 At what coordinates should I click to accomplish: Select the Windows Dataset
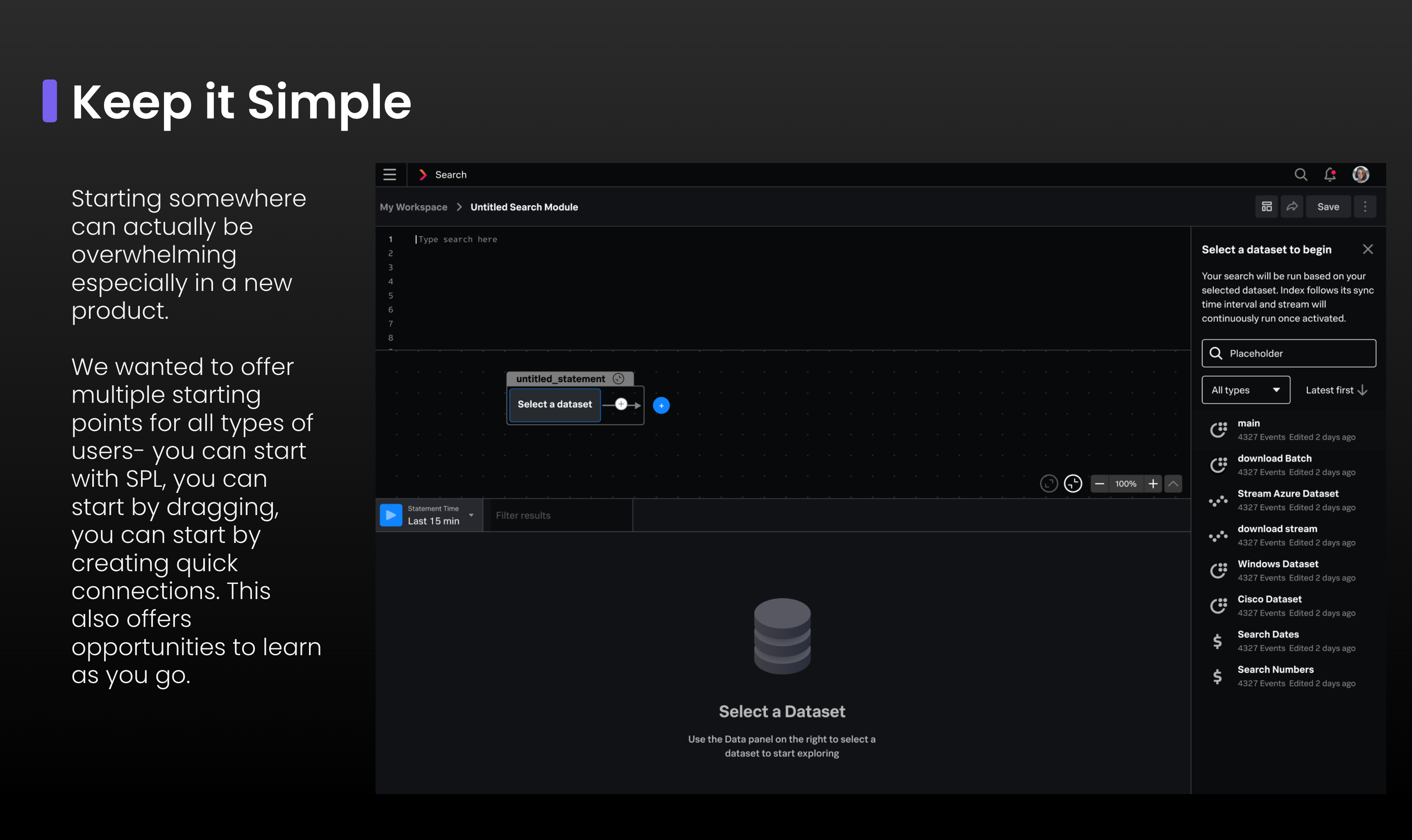[1289, 570]
